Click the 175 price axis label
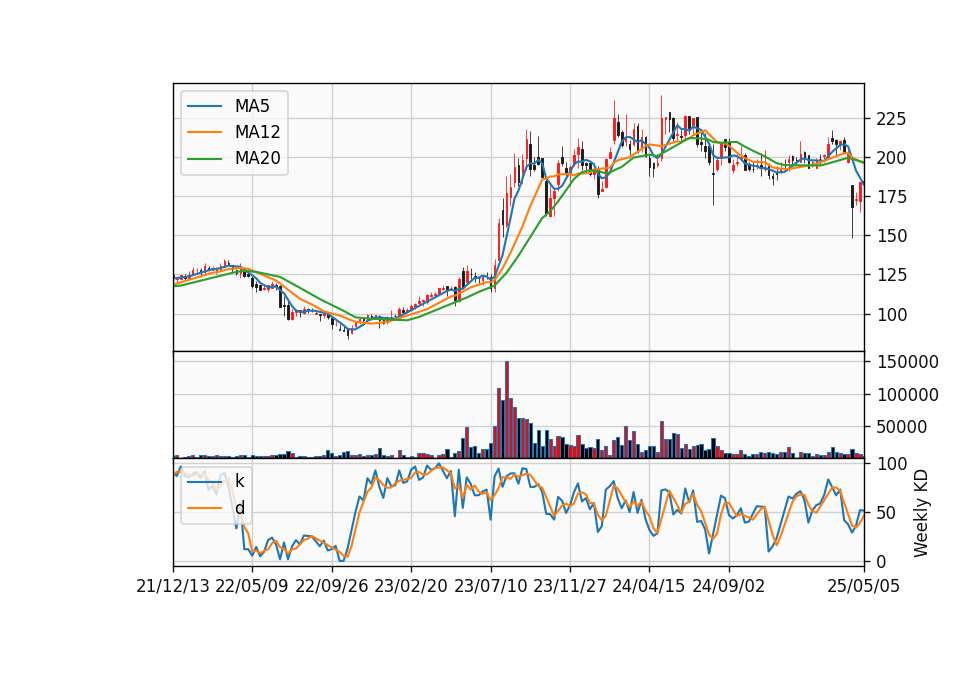Viewport: 960px width, 690px height. 891,197
